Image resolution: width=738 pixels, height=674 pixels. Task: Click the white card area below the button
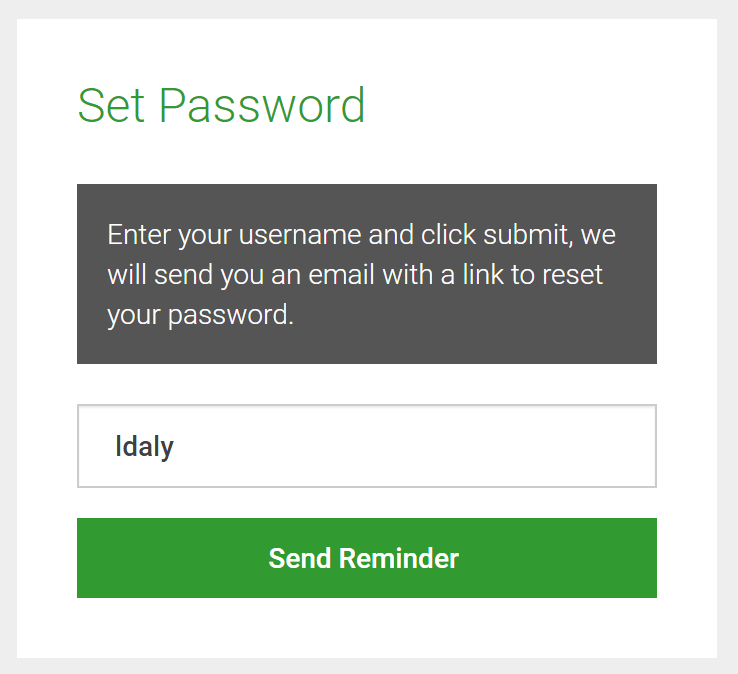point(367,628)
